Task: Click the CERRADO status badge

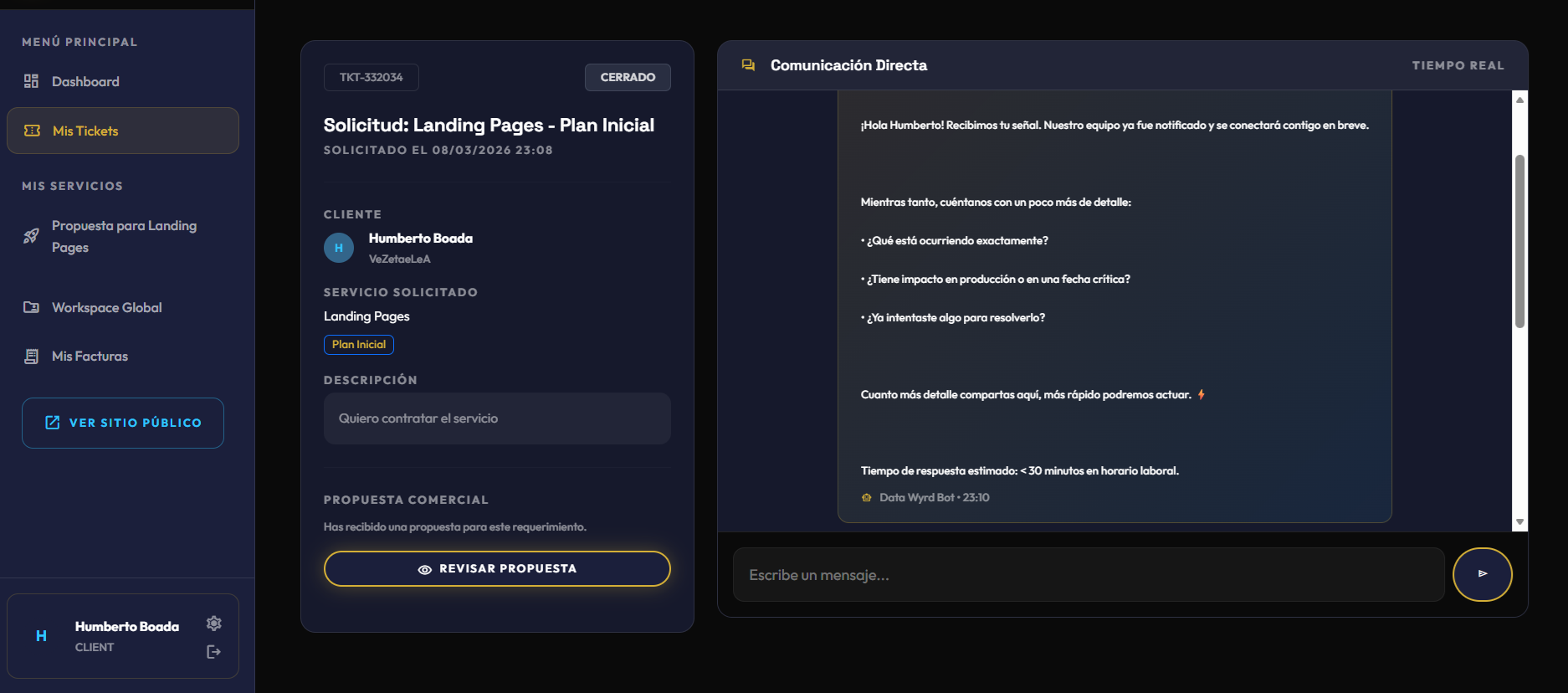Action: (628, 77)
